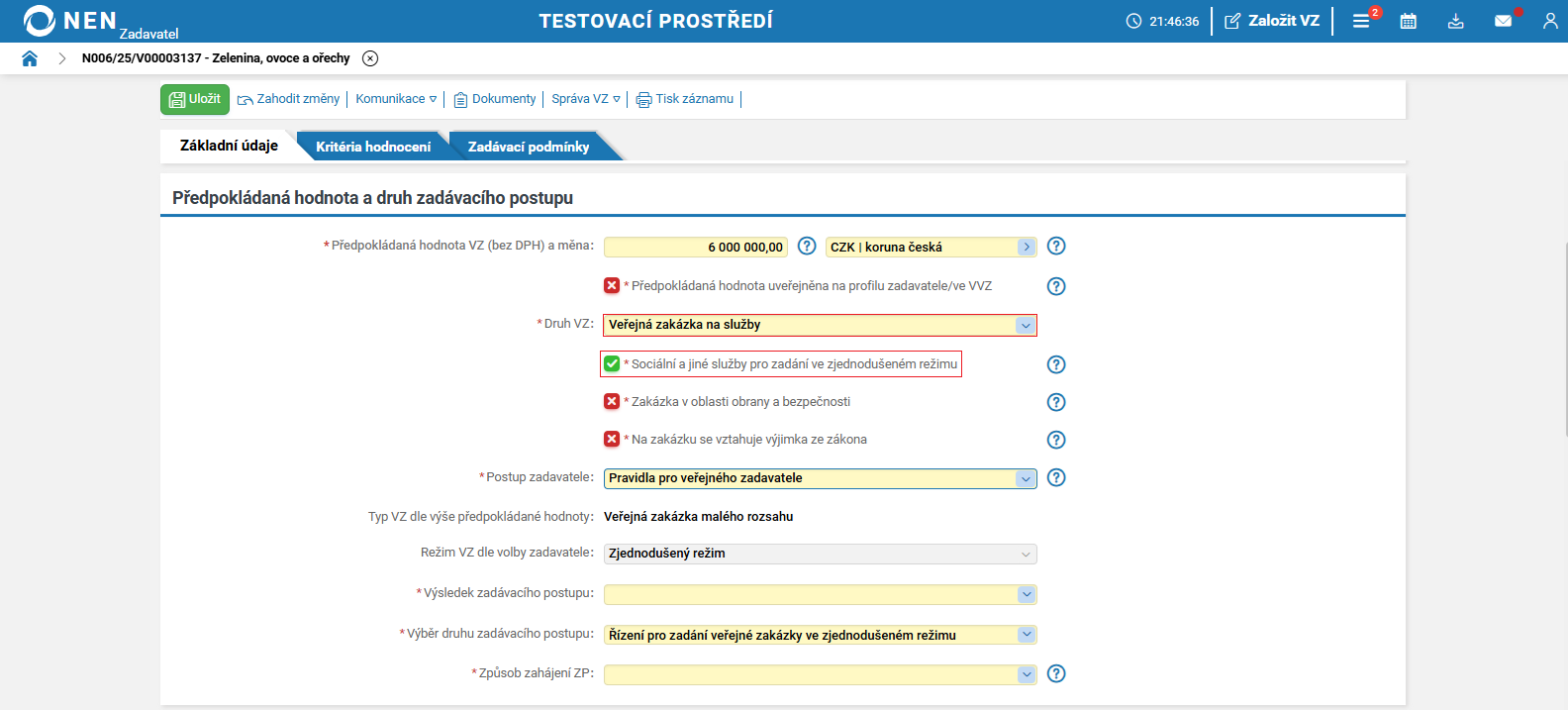Click the Založit VZ button
The width and height of the screenshot is (1568, 710).
(x=1272, y=21)
